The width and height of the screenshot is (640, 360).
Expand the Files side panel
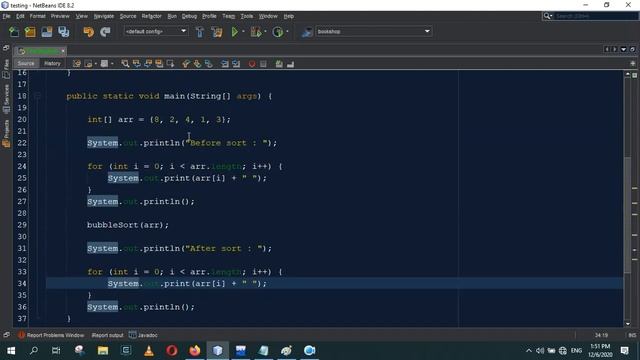point(6,69)
